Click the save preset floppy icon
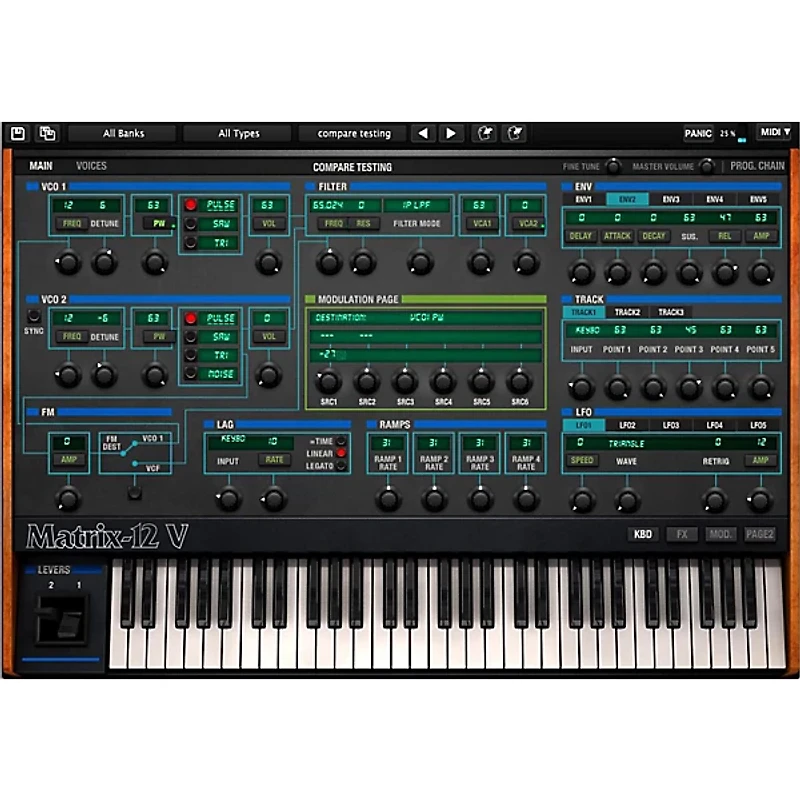The image size is (800, 800). 18,133
